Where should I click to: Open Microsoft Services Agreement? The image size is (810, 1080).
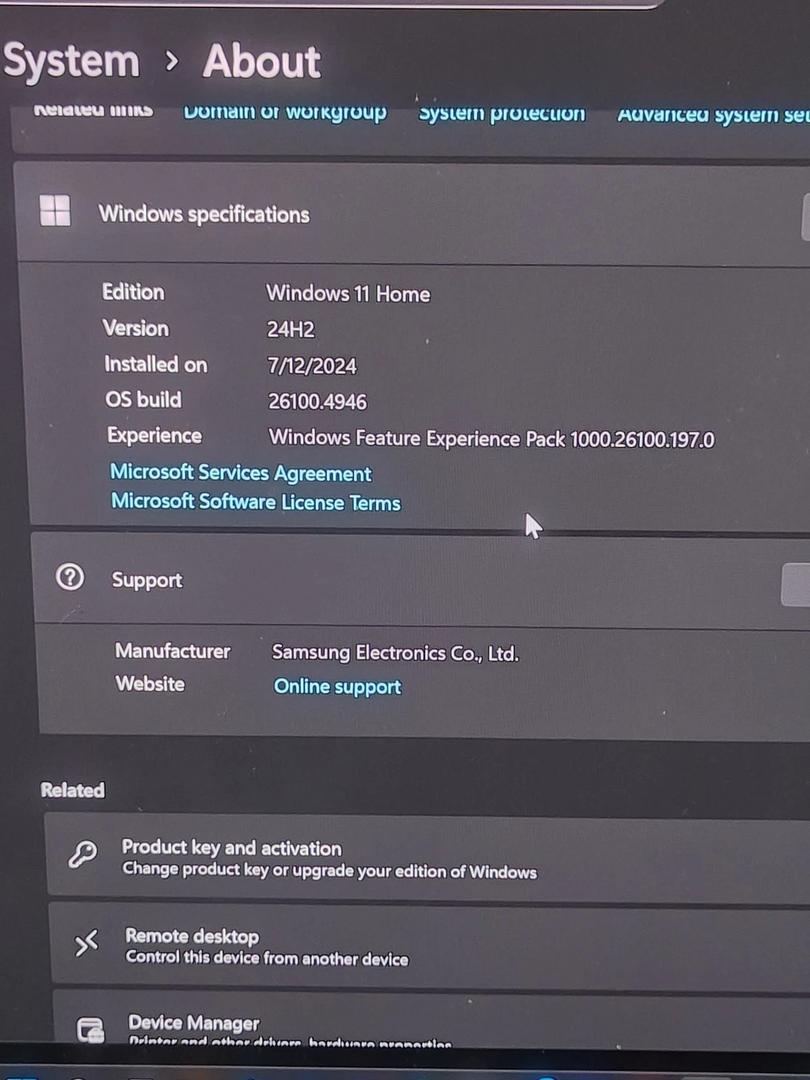241,473
